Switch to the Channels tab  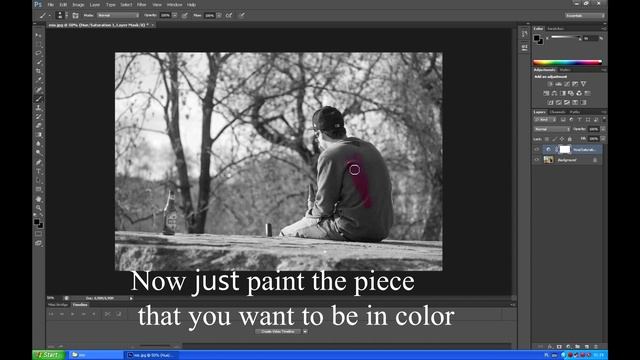pyautogui.click(x=557, y=112)
